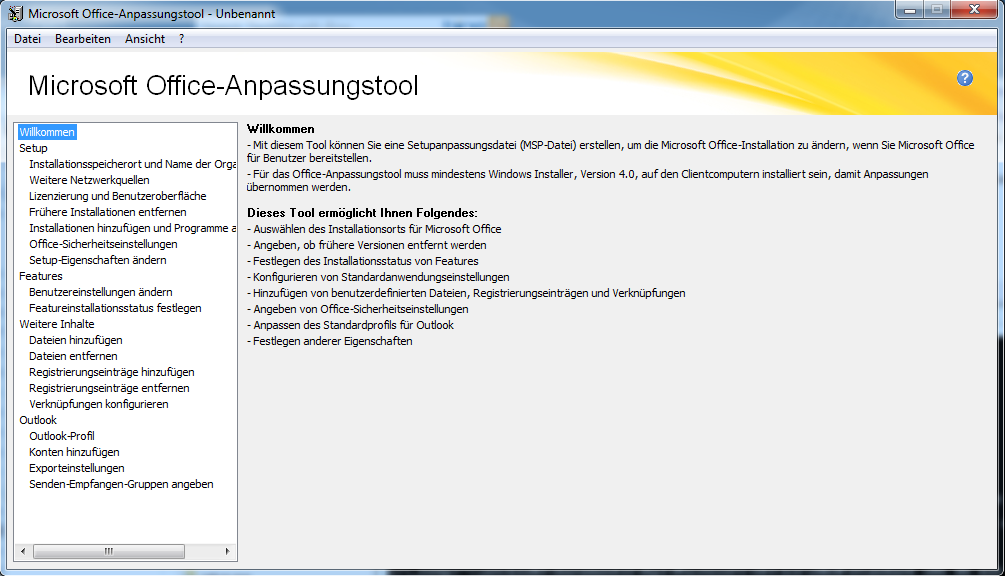Click 'Auswählen des Installationsorts für Microsoft Office' line
The height and width of the screenshot is (576, 1005).
pos(374,229)
